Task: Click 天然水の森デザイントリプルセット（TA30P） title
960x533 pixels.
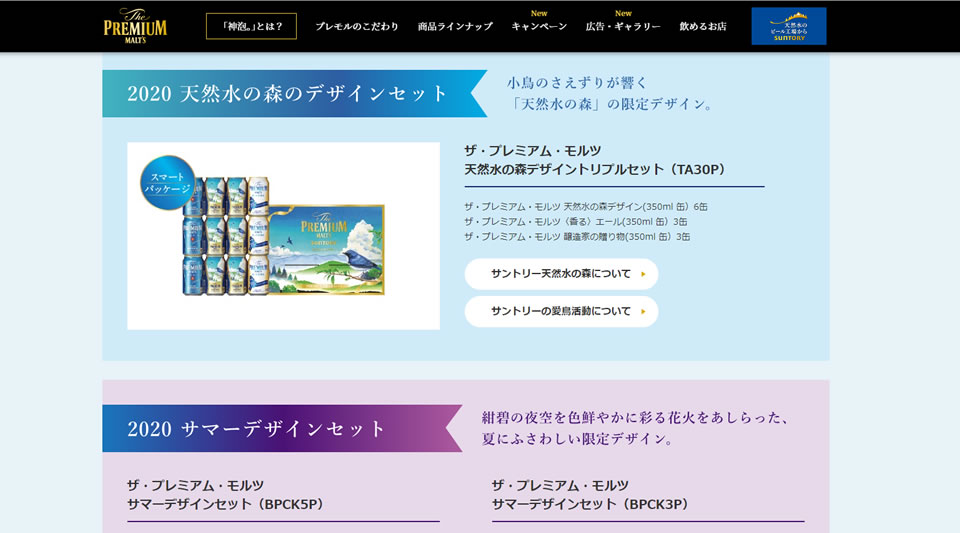Action: [595, 170]
